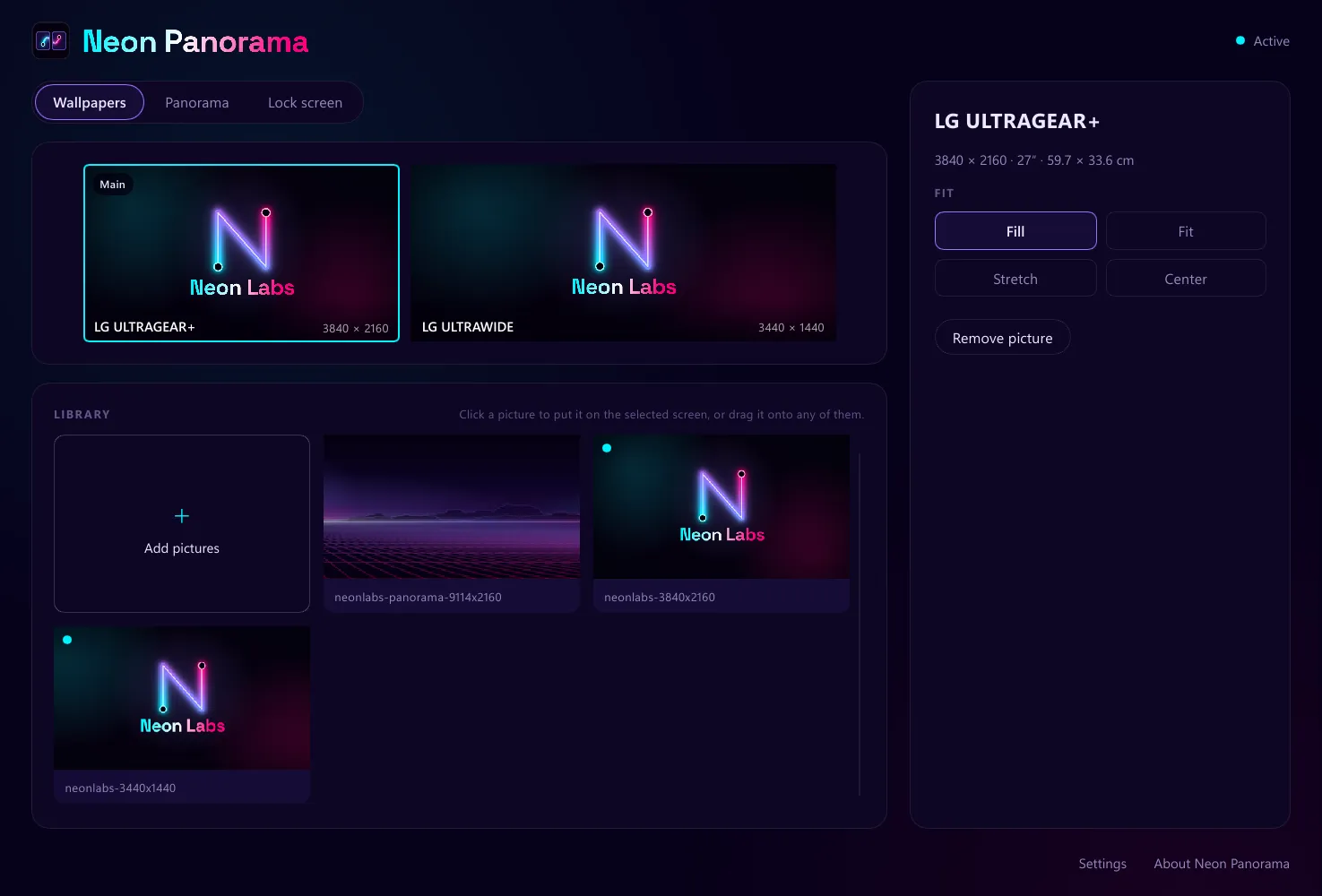Click the Active status indicator dot
This screenshot has height=896, width=1322.
1240,40
